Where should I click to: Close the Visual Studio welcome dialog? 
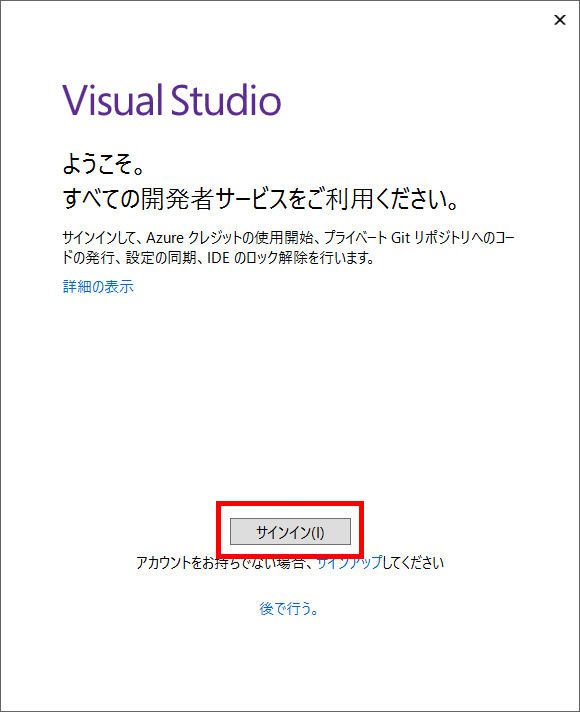560,20
